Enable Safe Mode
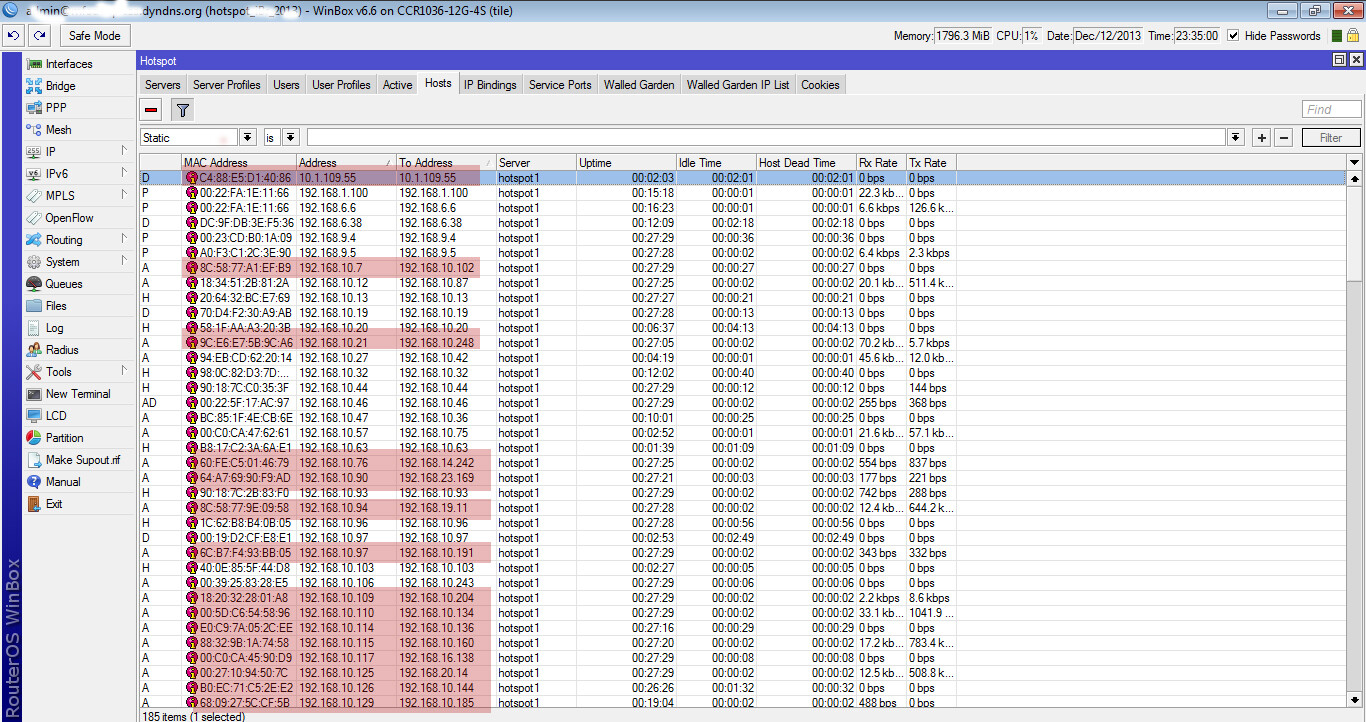This screenshot has width=1366, height=722. coord(94,34)
